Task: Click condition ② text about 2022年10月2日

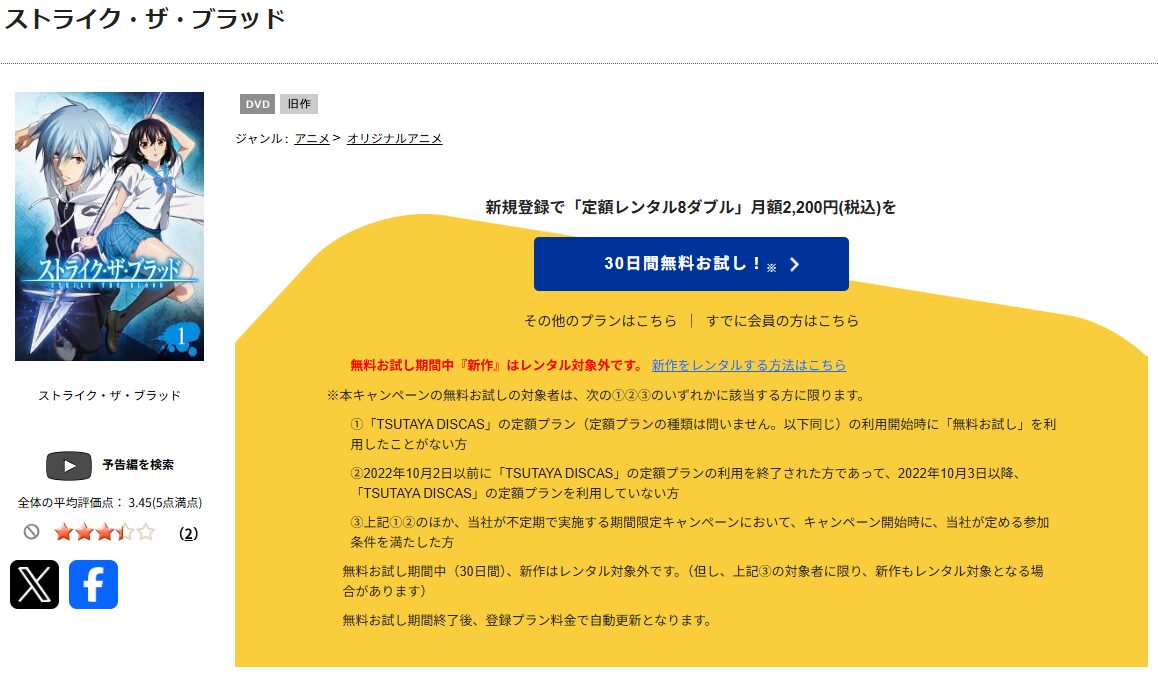Action: [687, 483]
